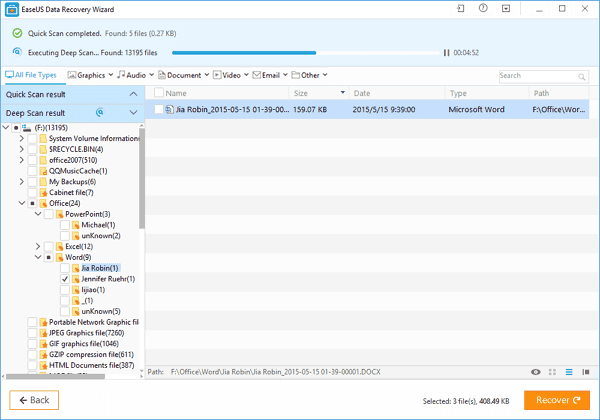600x420 pixels.
Task: Click the search magnifier icon
Action: 582,77
